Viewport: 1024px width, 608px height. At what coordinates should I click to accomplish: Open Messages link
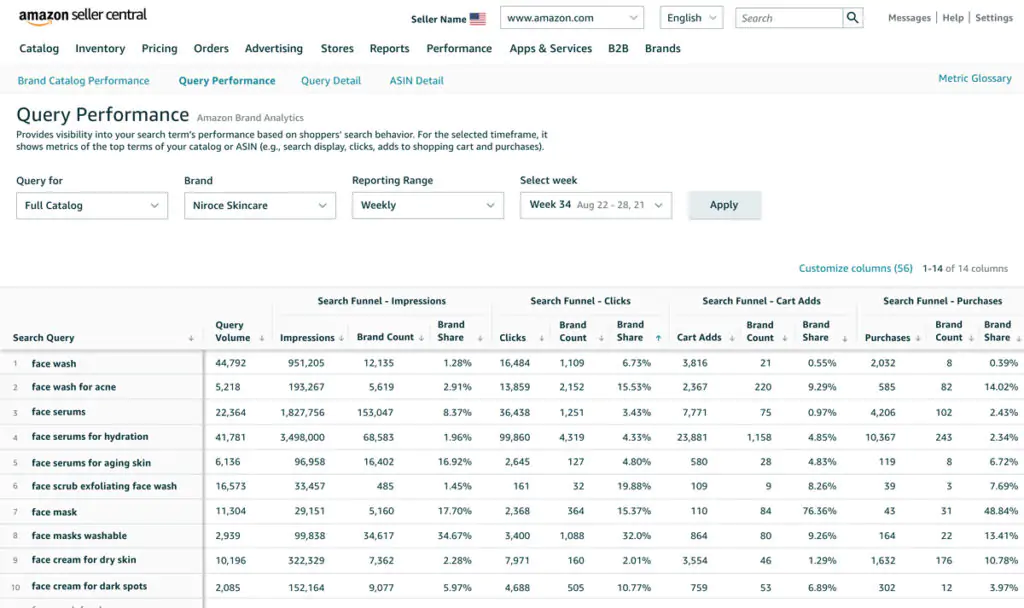point(909,18)
